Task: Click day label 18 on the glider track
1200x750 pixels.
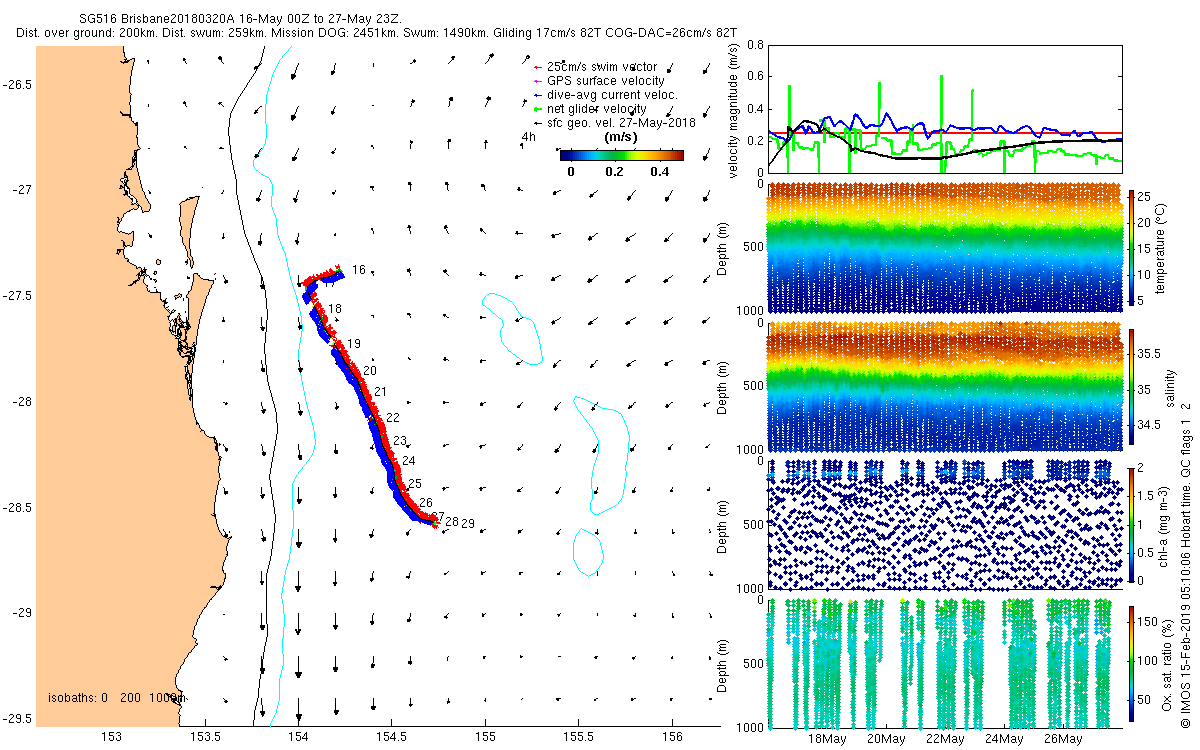Action: (x=335, y=308)
